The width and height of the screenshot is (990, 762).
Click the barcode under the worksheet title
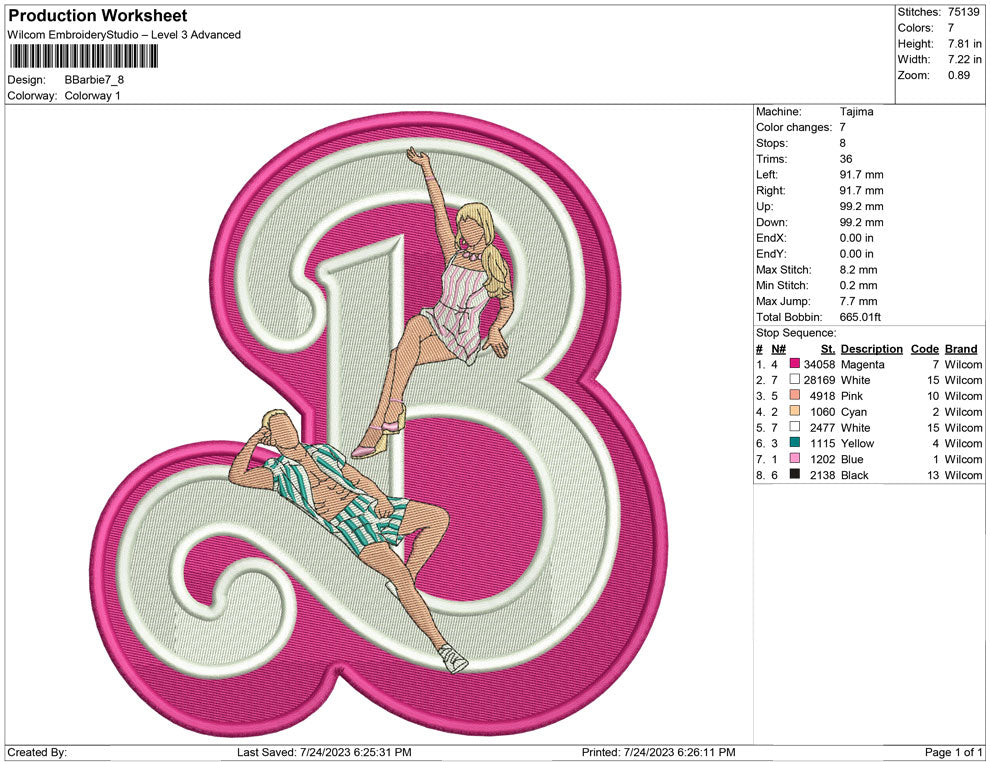pos(81,56)
